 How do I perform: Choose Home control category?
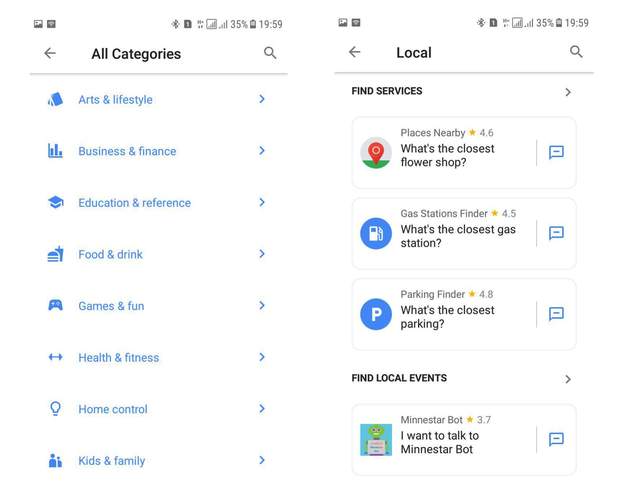113,409
